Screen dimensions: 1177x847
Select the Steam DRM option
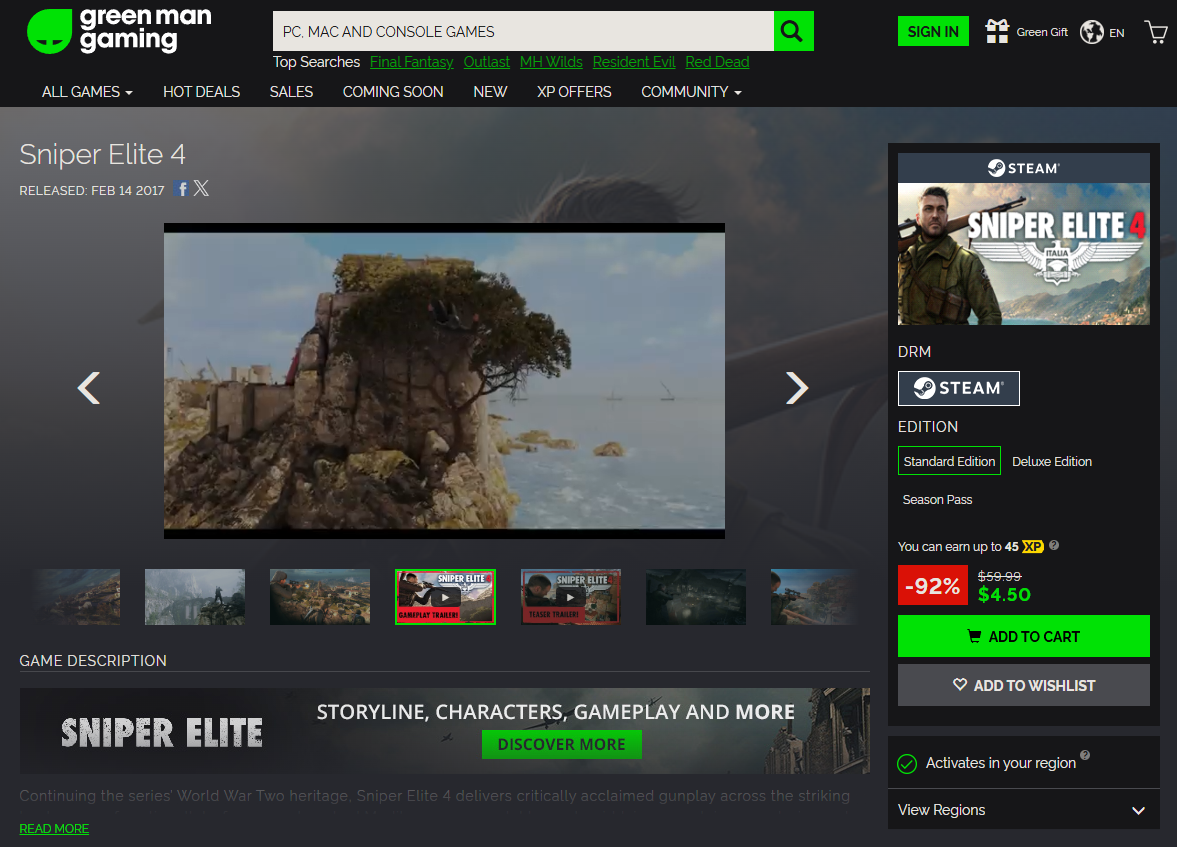point(959,388)
